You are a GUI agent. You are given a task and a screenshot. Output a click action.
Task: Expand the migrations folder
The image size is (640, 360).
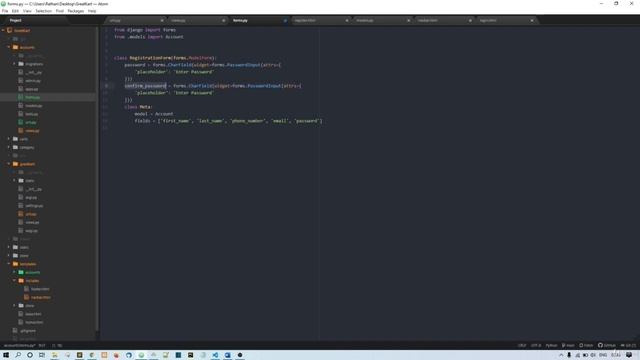14,64
